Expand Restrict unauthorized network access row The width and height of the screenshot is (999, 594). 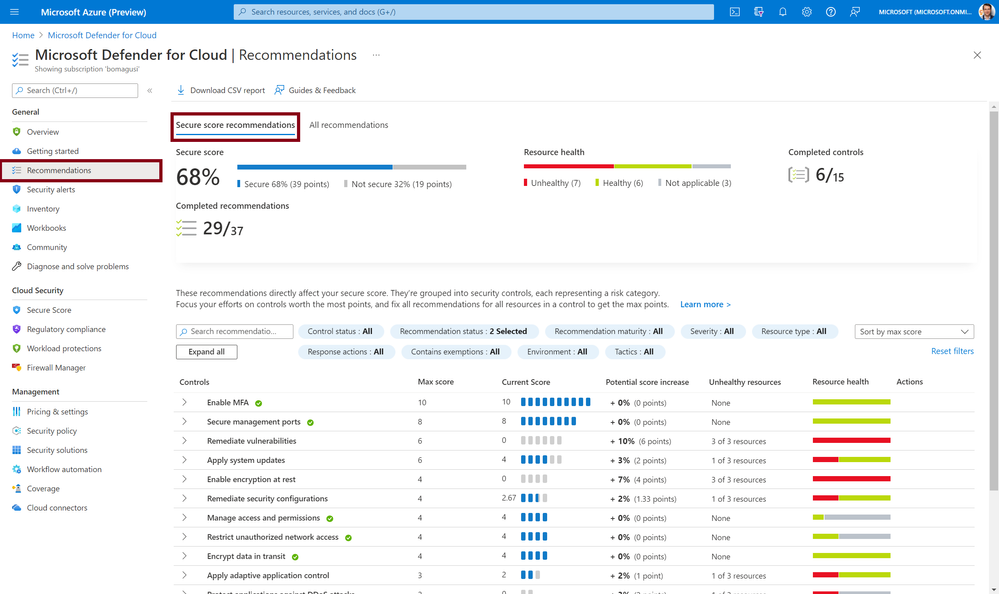(x=184, y=537)
